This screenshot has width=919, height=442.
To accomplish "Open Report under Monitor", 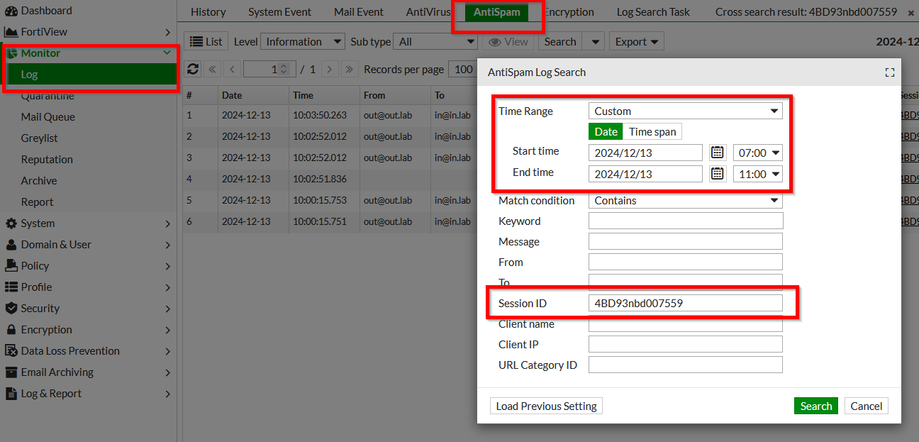I will point(37,202).
